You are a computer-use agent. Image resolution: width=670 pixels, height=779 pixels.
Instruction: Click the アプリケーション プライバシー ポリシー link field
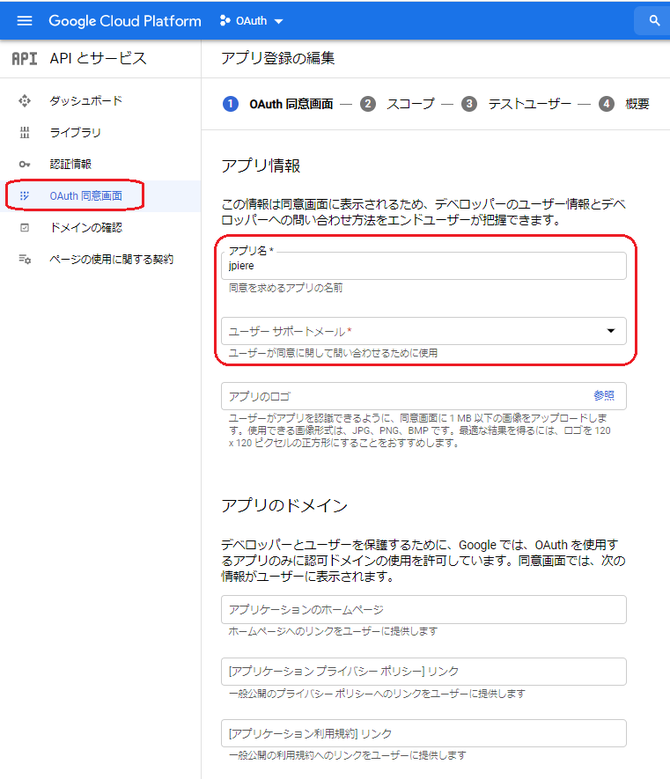point(424,672)
